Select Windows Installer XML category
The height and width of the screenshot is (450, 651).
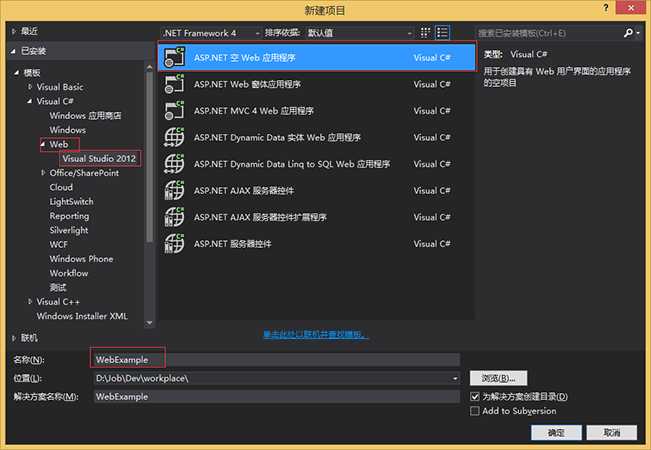tap(82, 316)
